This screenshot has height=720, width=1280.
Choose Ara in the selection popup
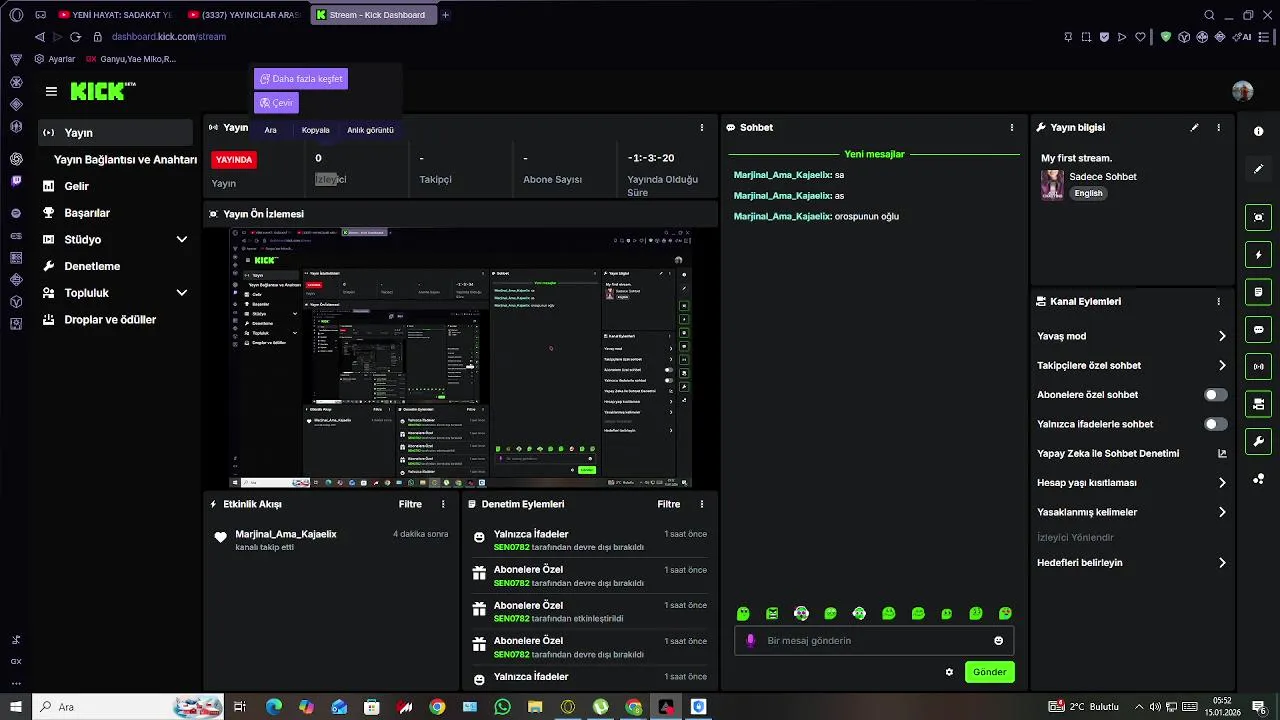click(x=270, y=130)
